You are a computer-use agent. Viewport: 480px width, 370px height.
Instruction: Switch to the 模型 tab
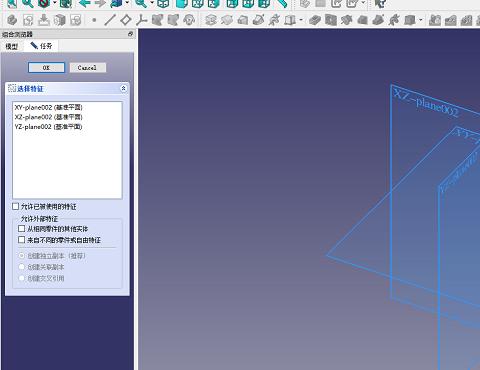12,46
